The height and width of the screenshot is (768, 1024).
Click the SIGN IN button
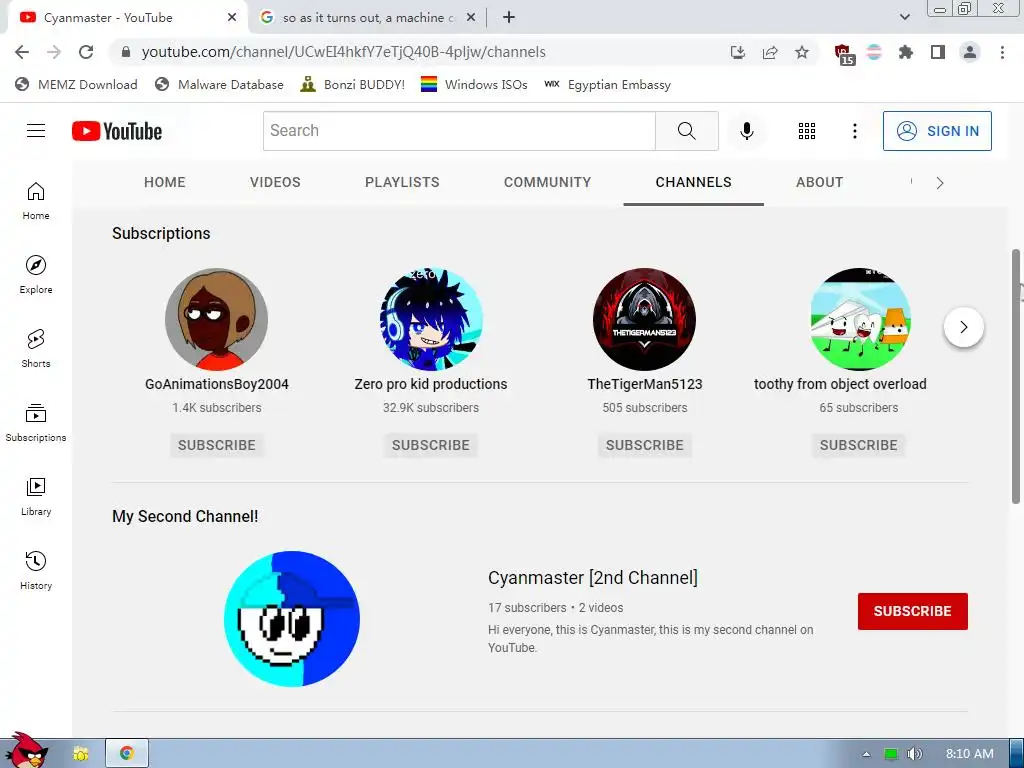(937, 131)
